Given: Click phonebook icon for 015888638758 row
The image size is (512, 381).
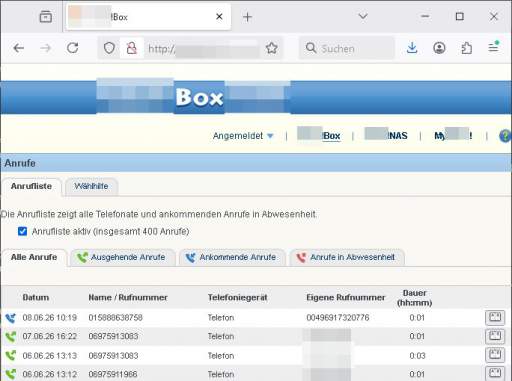Looking at the screenshot, I should pos(495,318).
